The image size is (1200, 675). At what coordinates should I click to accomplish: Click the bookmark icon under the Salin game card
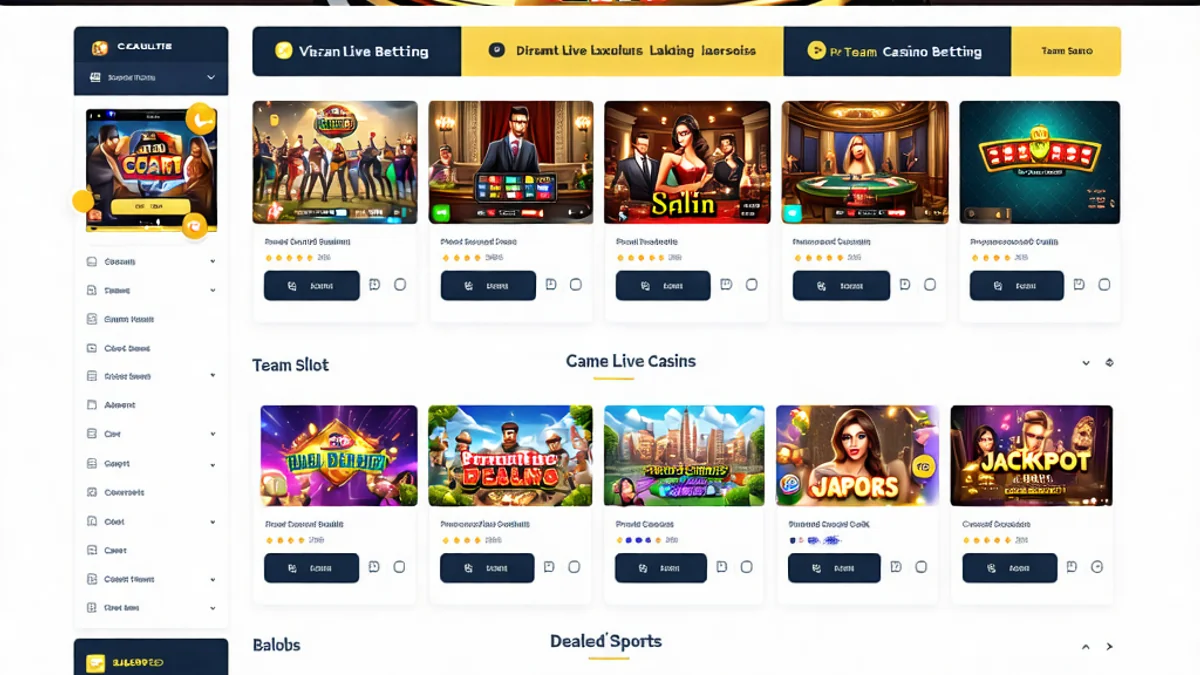point(726,285)
